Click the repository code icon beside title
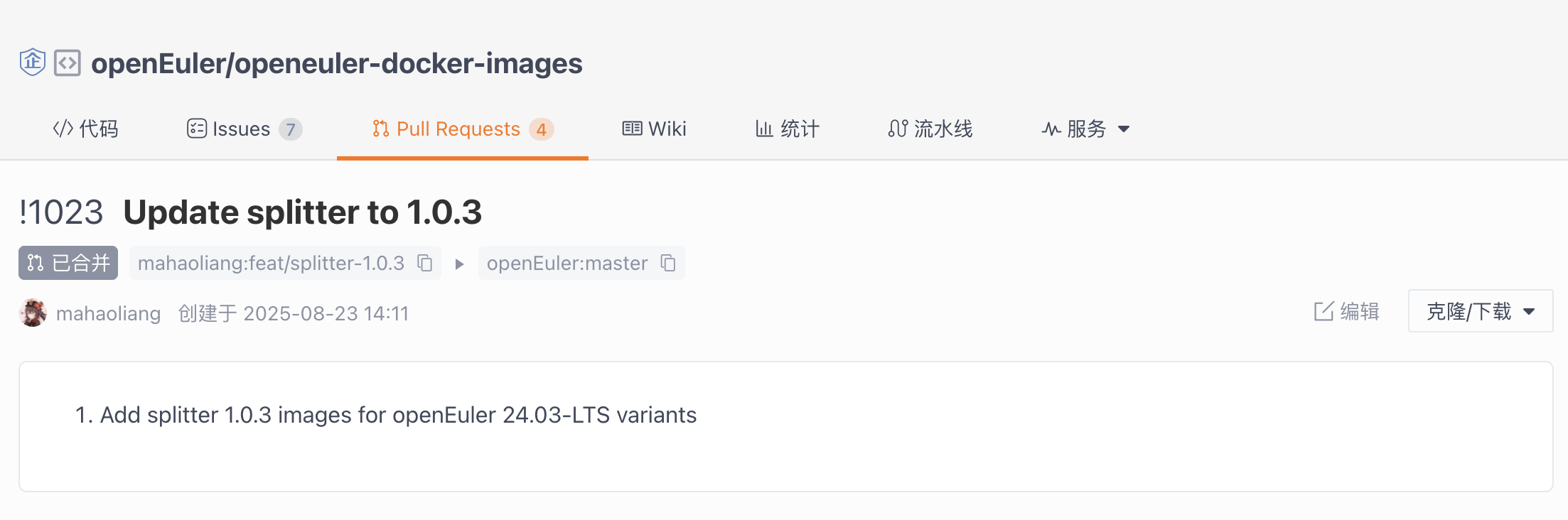1568x520 pixels. tap(68, 63)
